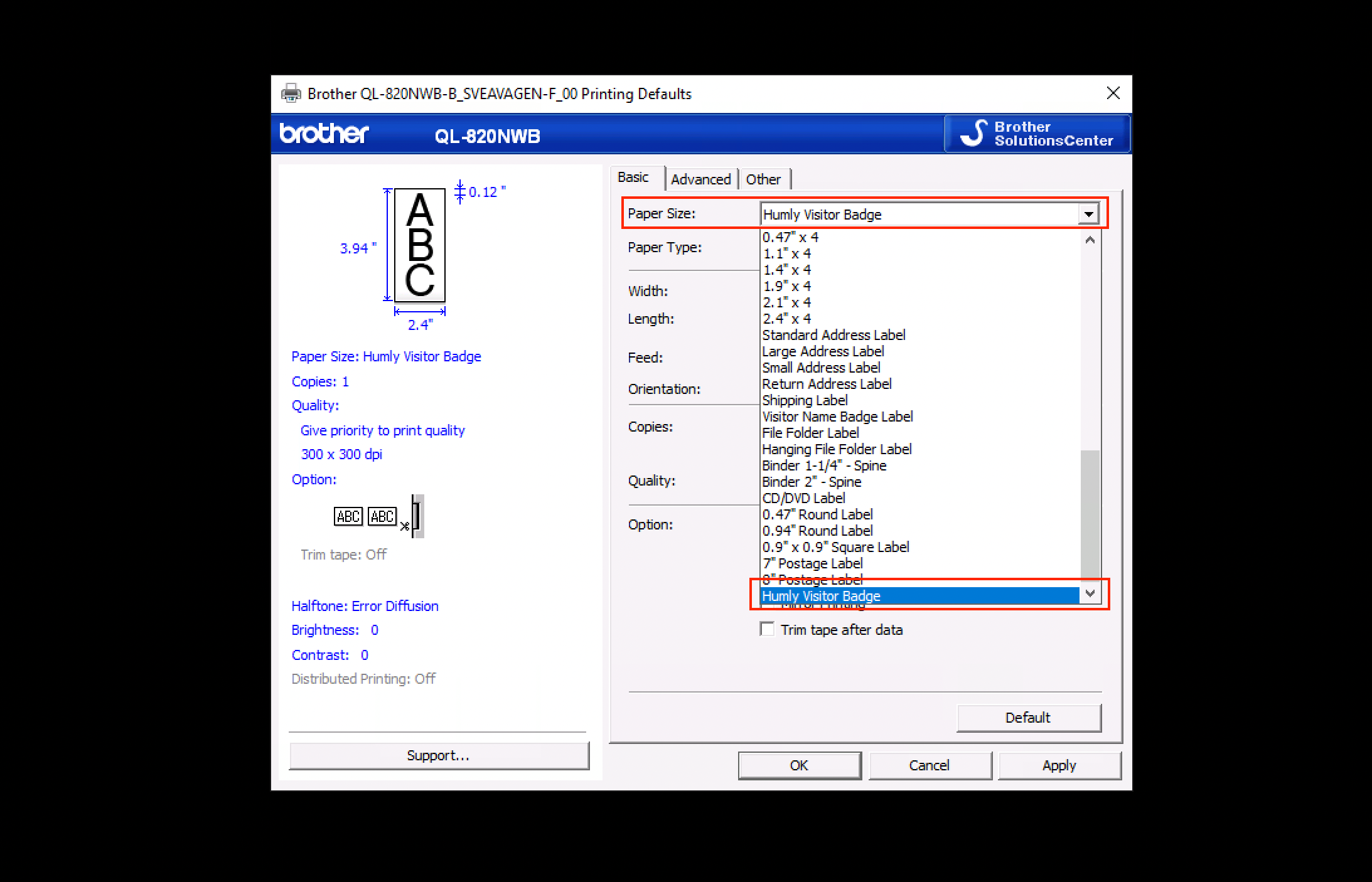Select highlighted Humly Visitor Badge list item

pyautogui.click(x=921, y=596)
